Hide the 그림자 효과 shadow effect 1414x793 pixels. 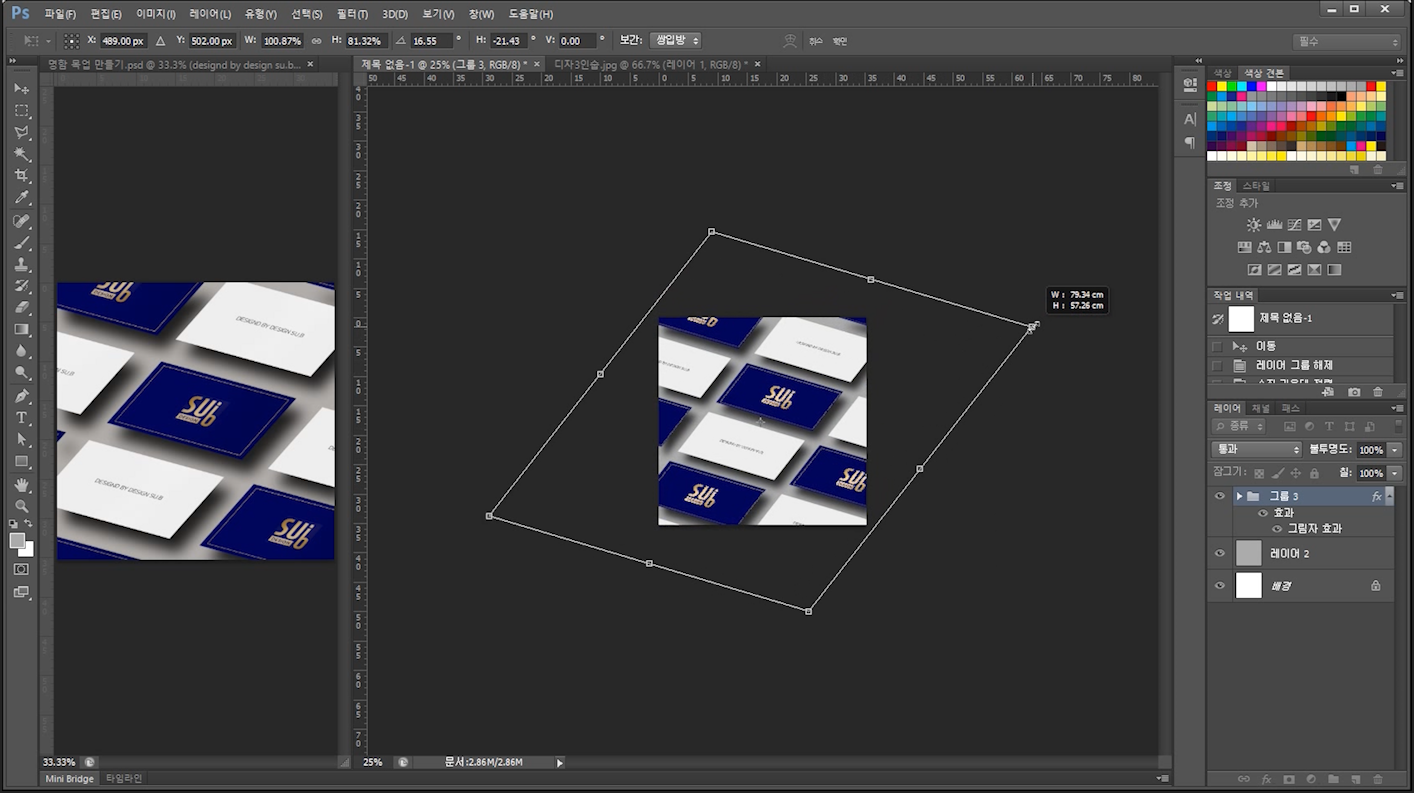pyautogui.click(x=1277, y=528)
